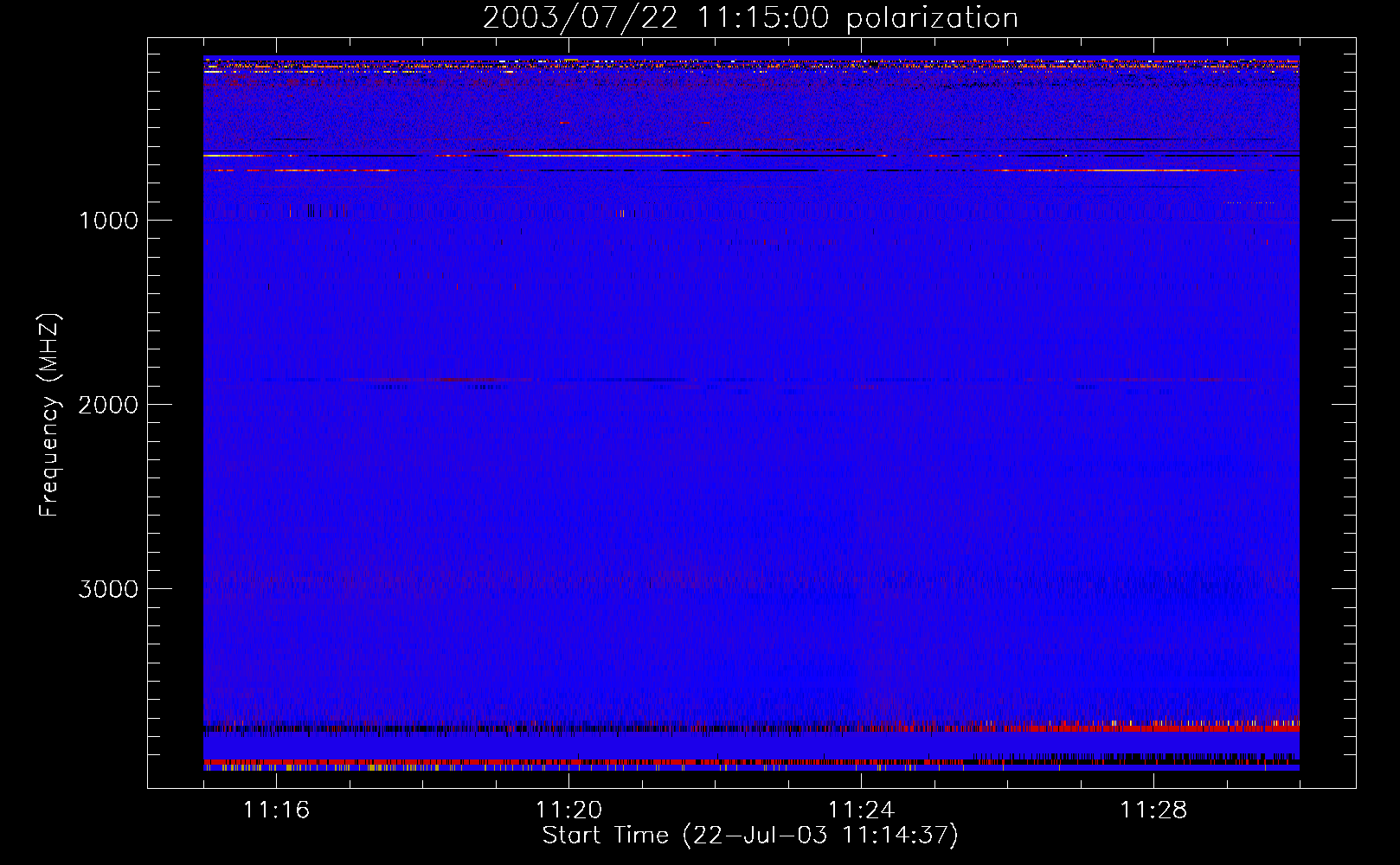Click the 2000 frequency tick label
Viewport: 1400px width, 865px height.
pos(109,405)
